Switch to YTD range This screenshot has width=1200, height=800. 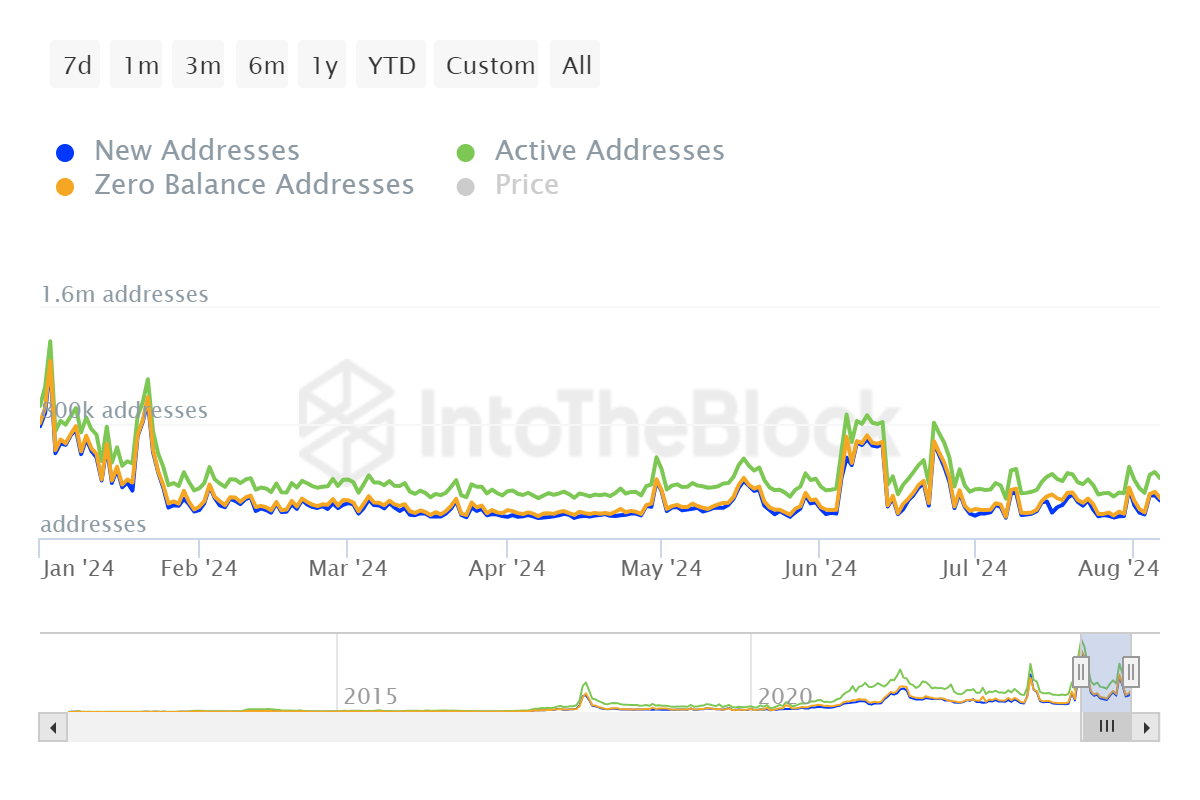[391, 66]
